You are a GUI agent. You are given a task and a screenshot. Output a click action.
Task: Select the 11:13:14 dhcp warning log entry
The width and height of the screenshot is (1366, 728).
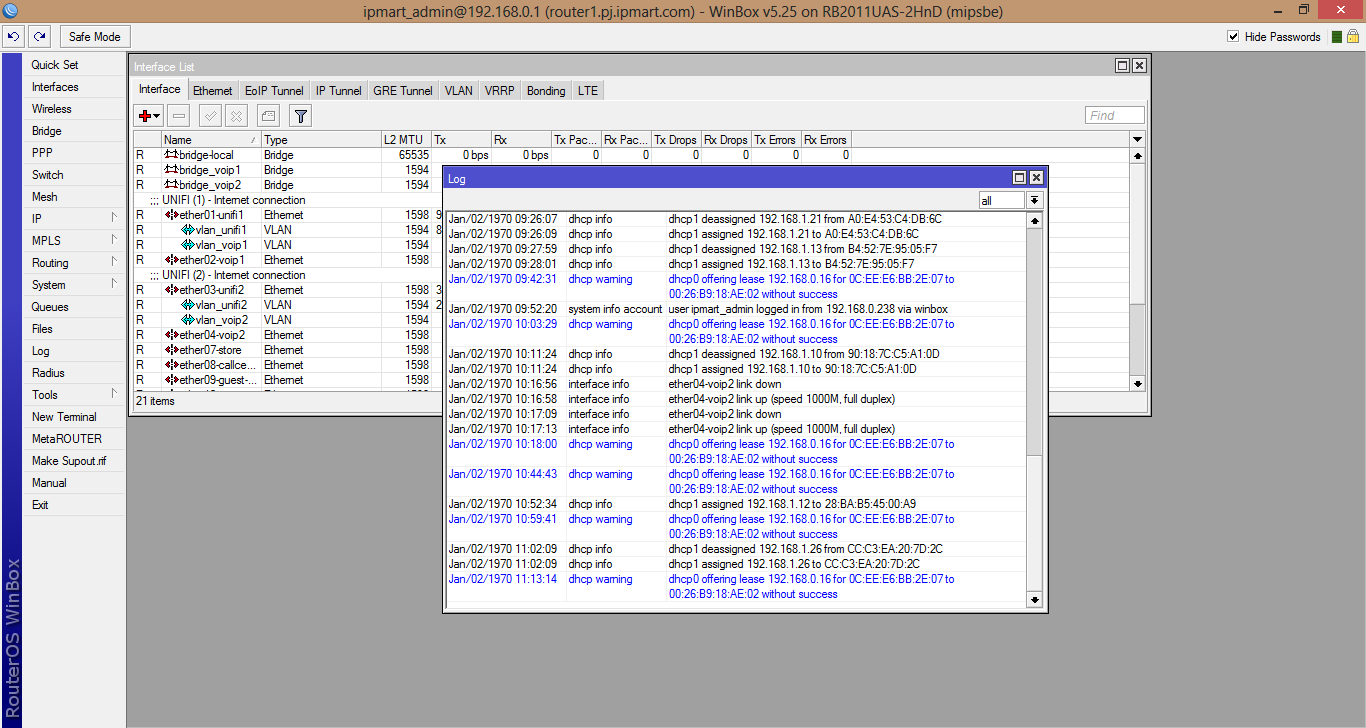click(736, 586)
